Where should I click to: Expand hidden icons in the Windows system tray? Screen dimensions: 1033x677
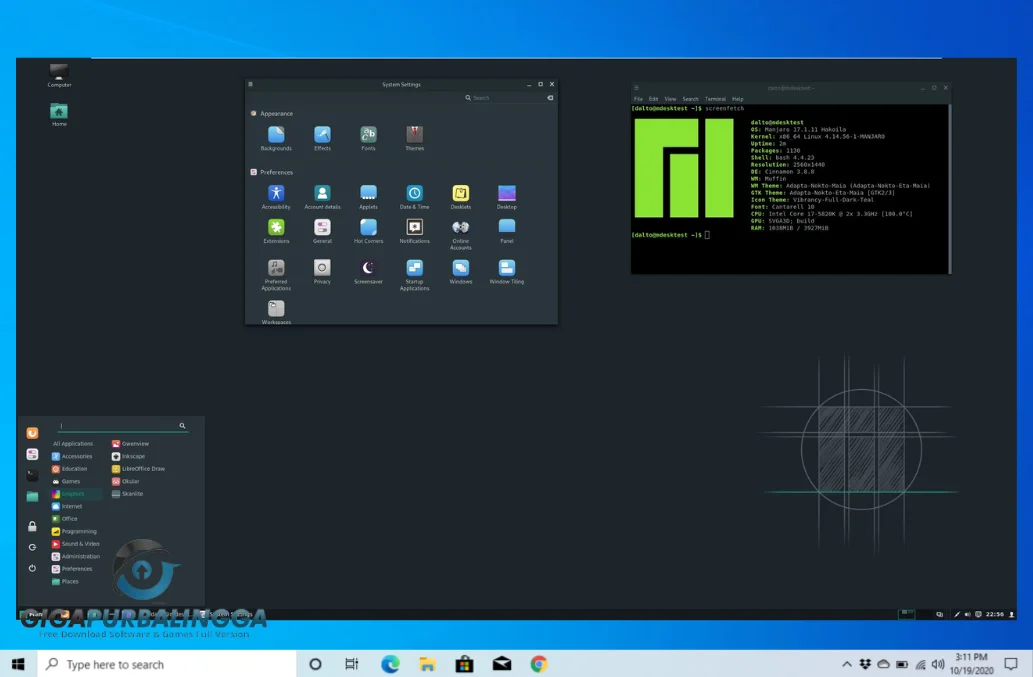point(847,664)
